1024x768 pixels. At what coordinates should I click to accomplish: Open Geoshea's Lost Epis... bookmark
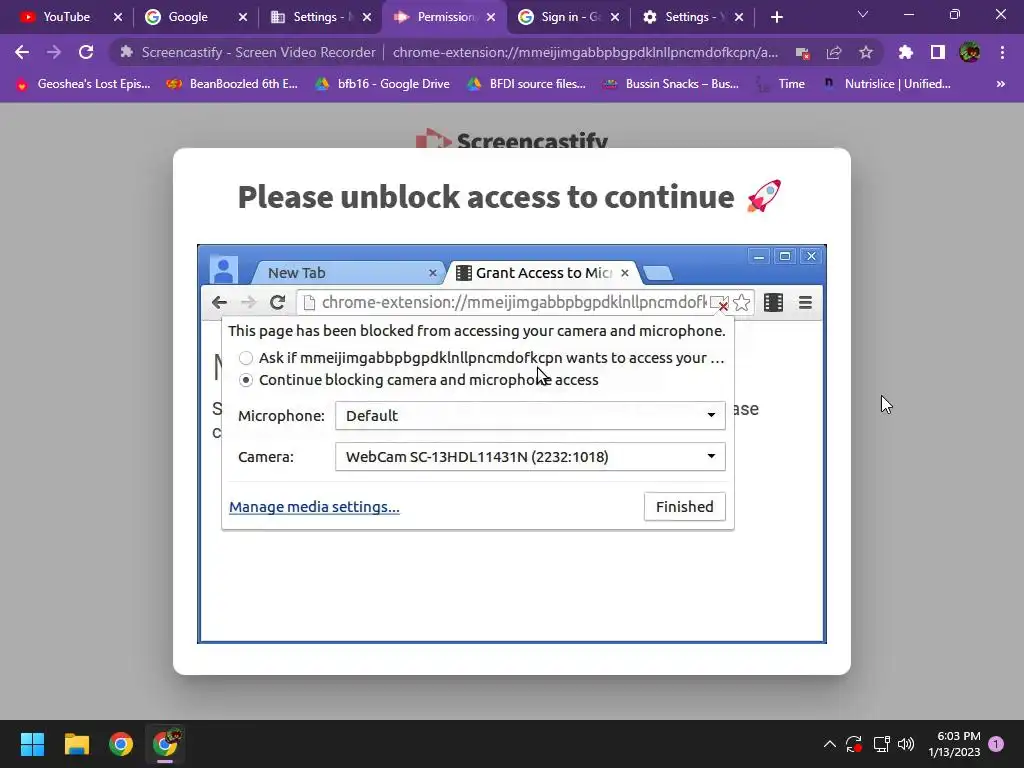83,84
